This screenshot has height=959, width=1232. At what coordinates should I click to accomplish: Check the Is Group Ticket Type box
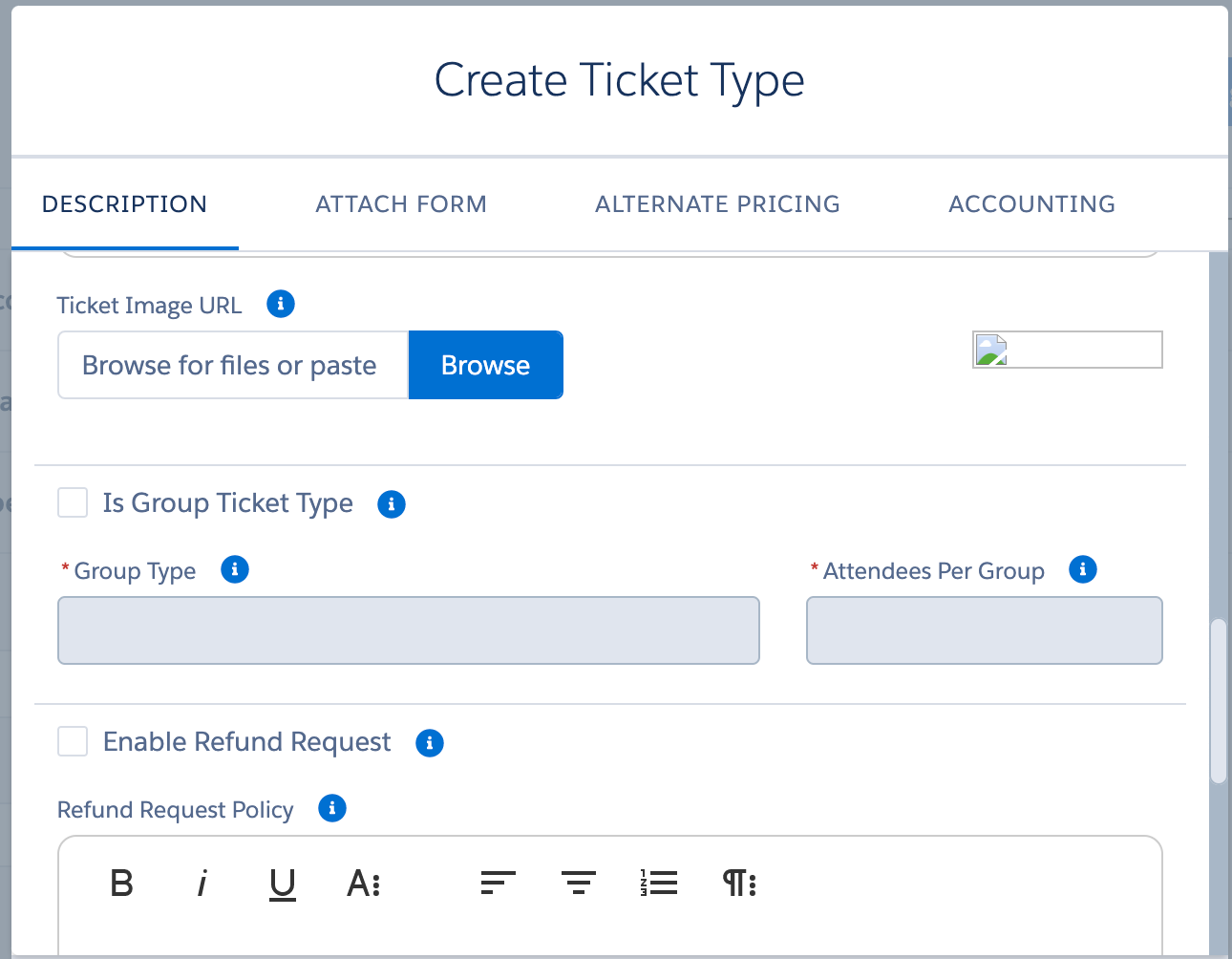pos(73,502)
